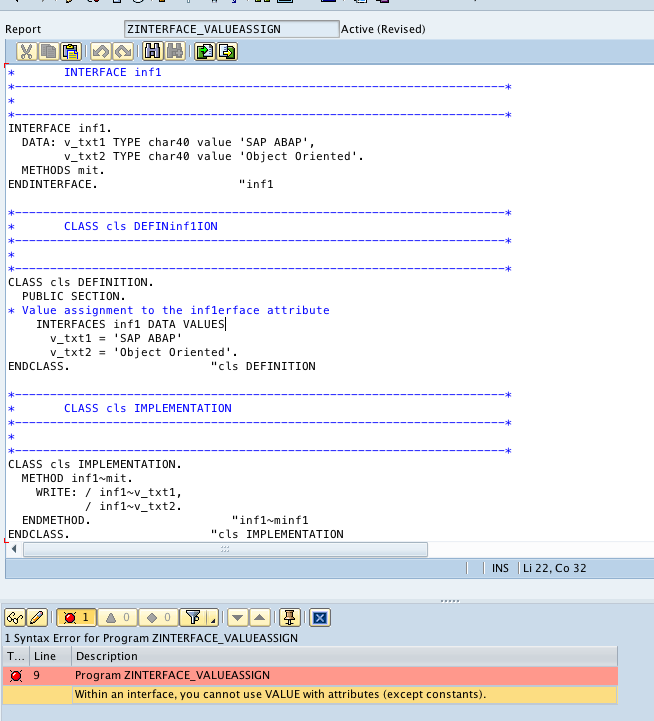
Task: Click the glasses Display icon in error panel
Action: tap(16, 618)
